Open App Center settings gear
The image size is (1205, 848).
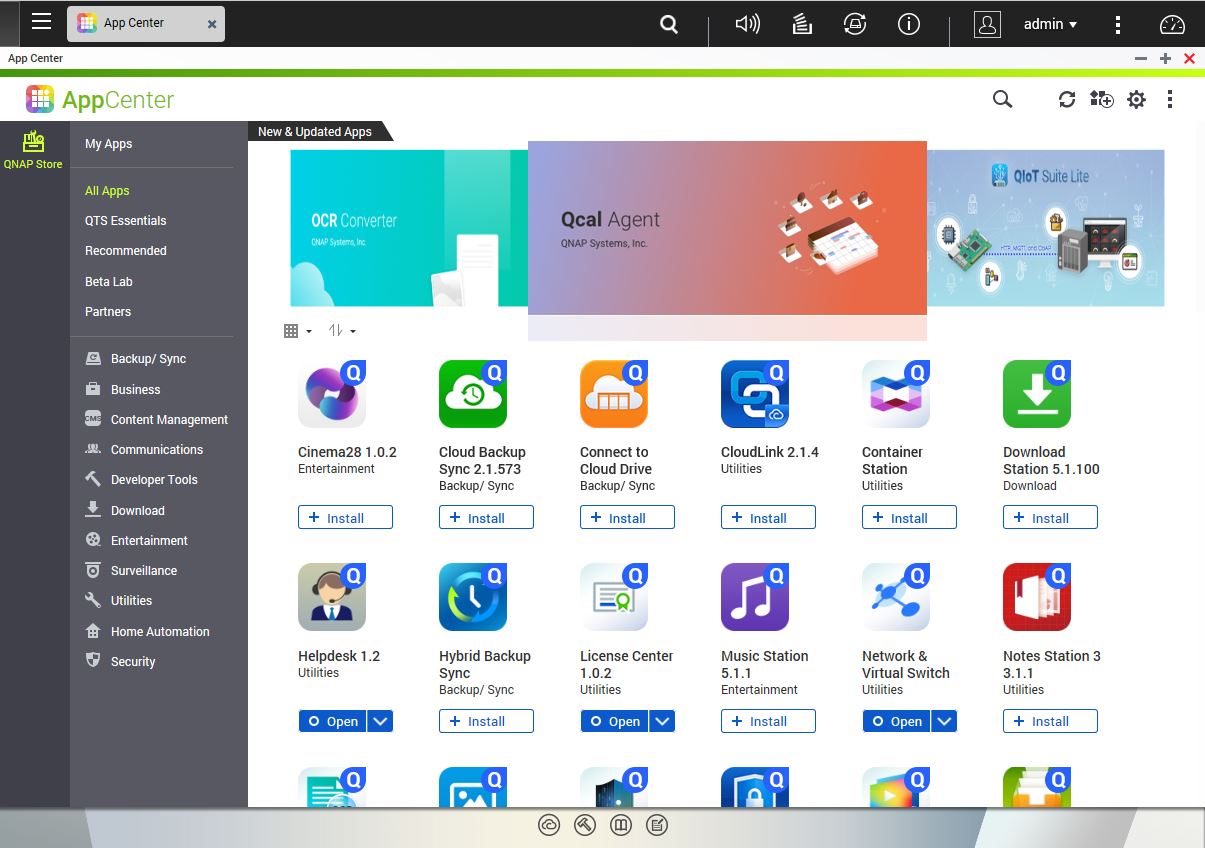click(1136, 99)
